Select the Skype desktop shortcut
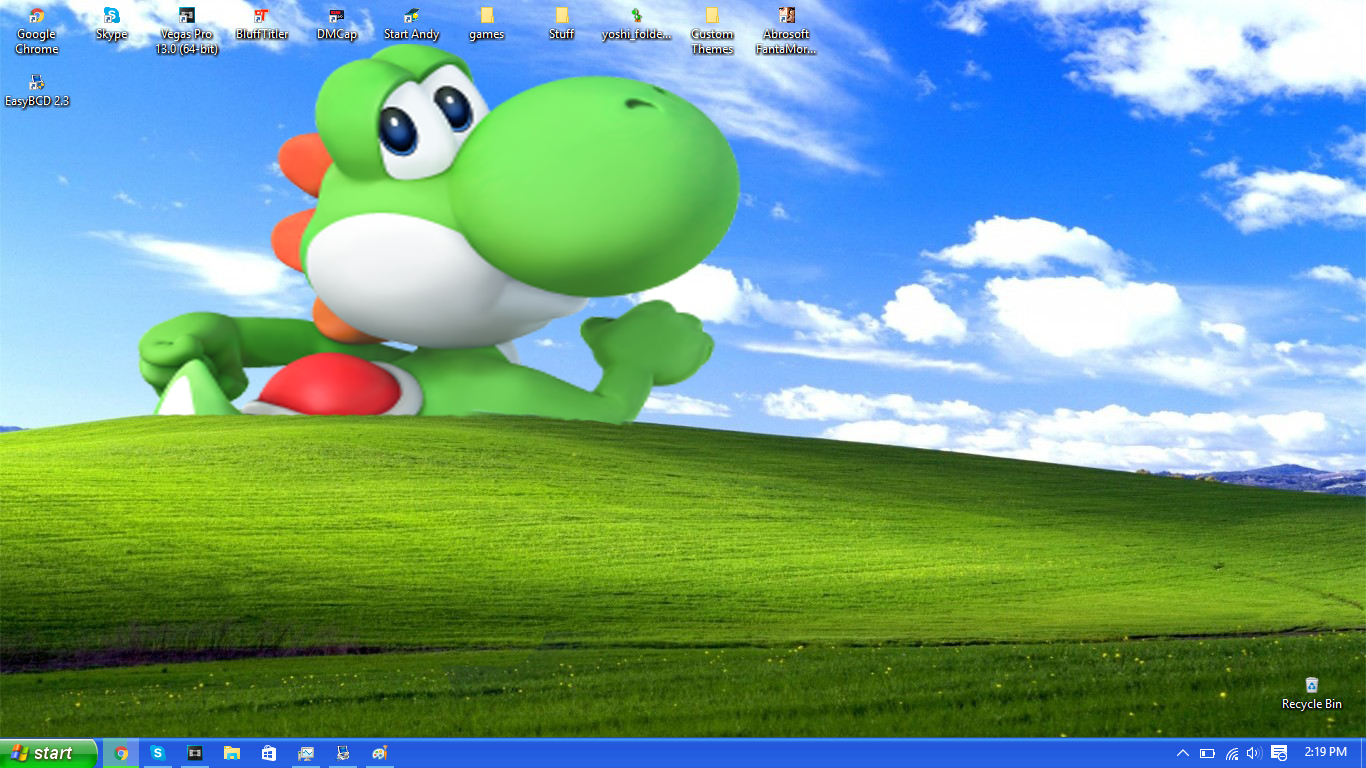Viewport: 1366px width, 768px height. [112, 24]
